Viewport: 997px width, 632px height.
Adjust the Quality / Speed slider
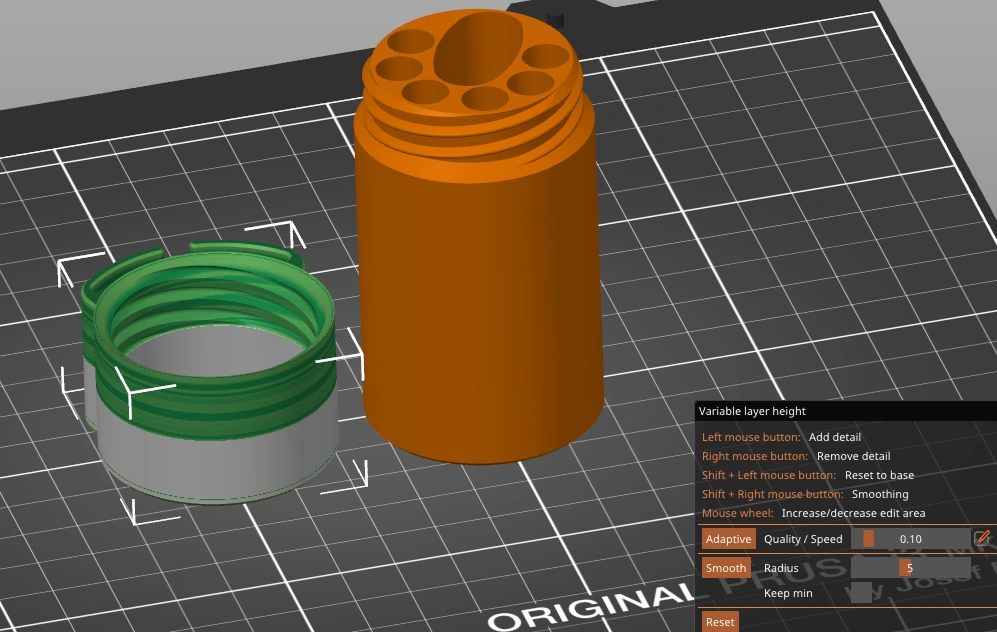pyautogui.click(x=911, y=539)
